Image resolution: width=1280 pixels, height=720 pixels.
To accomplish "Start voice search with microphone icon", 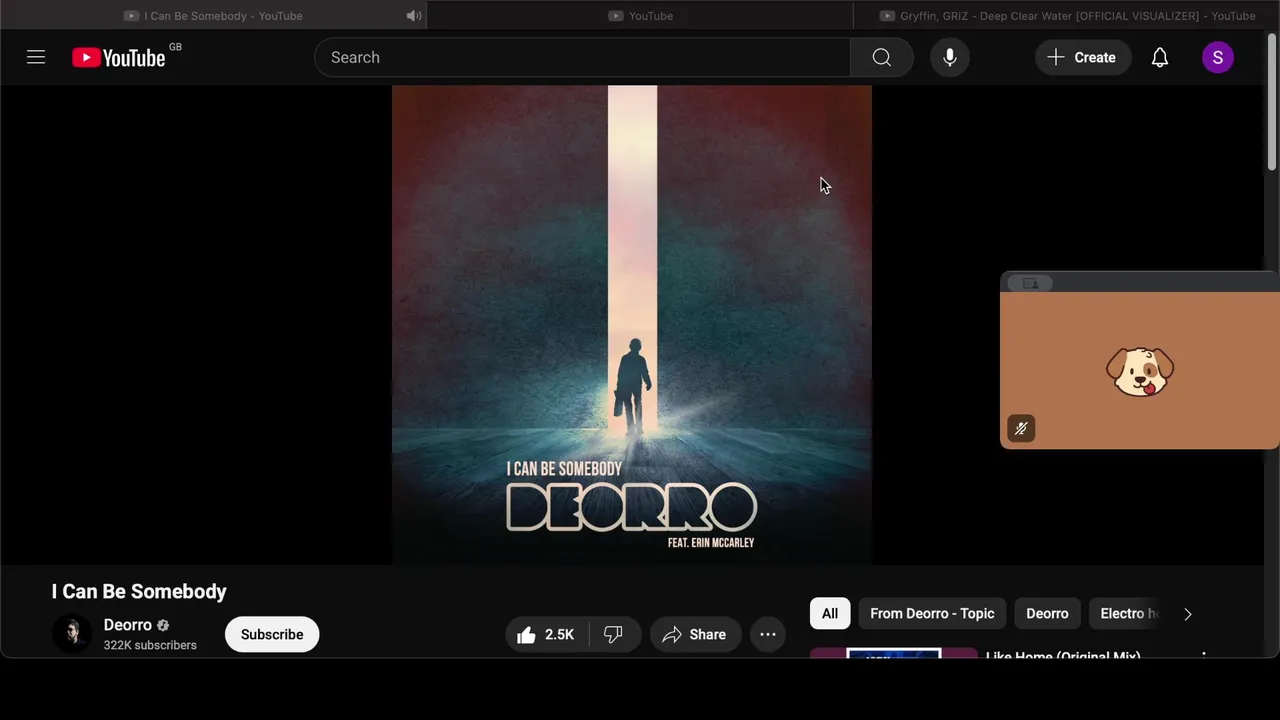I will [x=950, y=57].
